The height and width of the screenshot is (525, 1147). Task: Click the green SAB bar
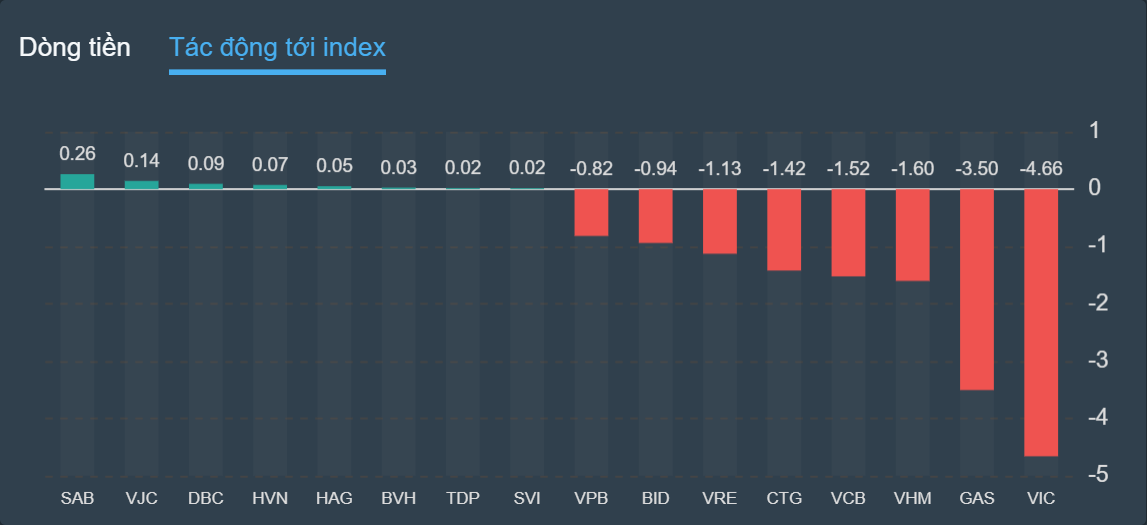(x=77, y=181)
